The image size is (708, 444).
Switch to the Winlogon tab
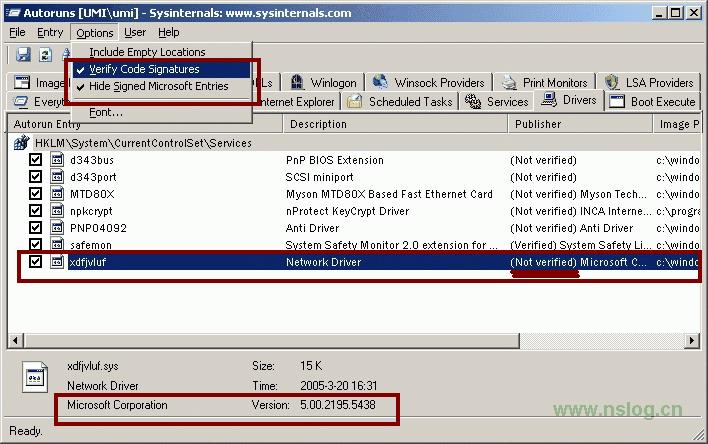[323, 83]
